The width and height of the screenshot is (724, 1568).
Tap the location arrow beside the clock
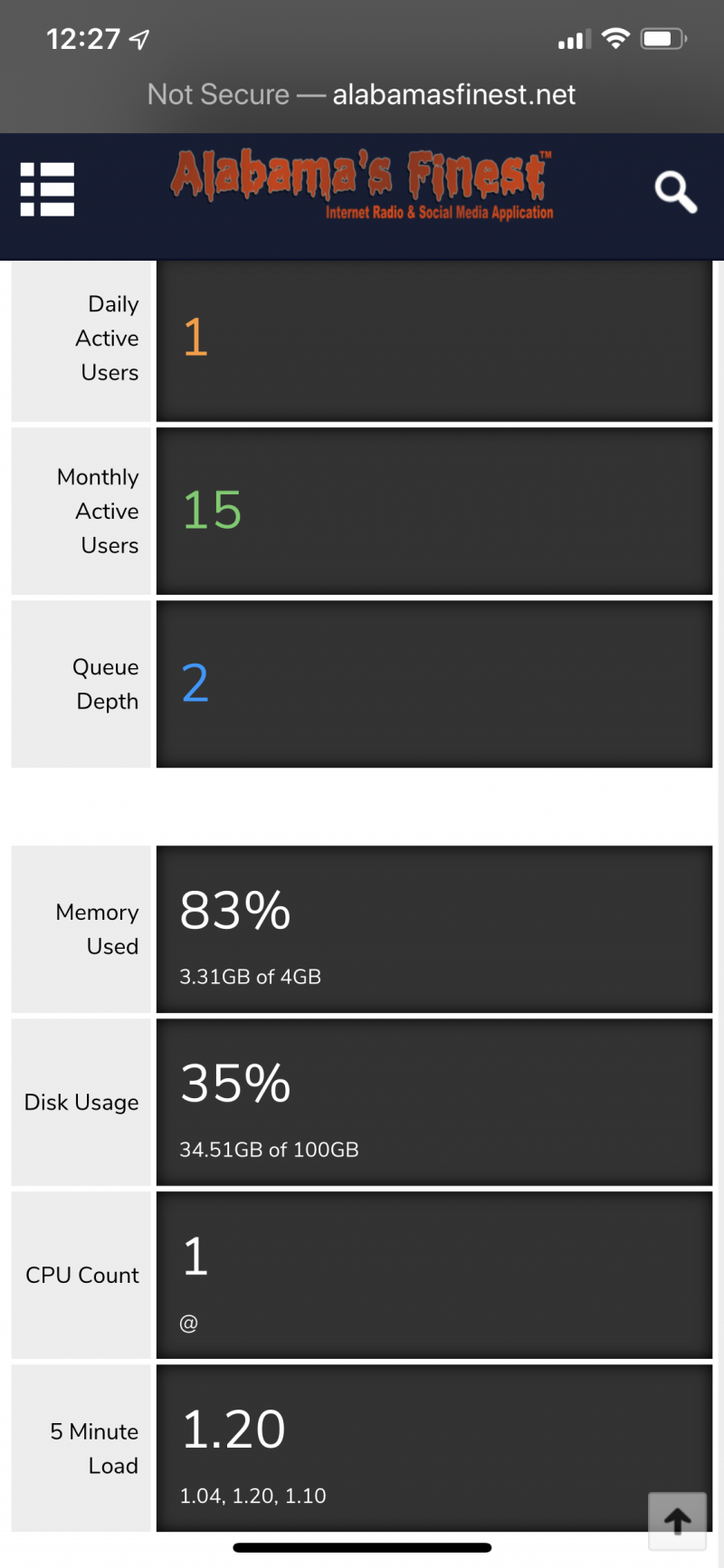[x=139, y=39]
